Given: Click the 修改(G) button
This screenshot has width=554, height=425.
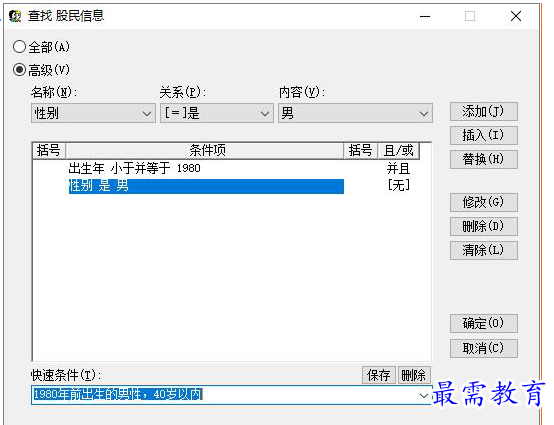Looking at the screenshot, I should point(484,202).
